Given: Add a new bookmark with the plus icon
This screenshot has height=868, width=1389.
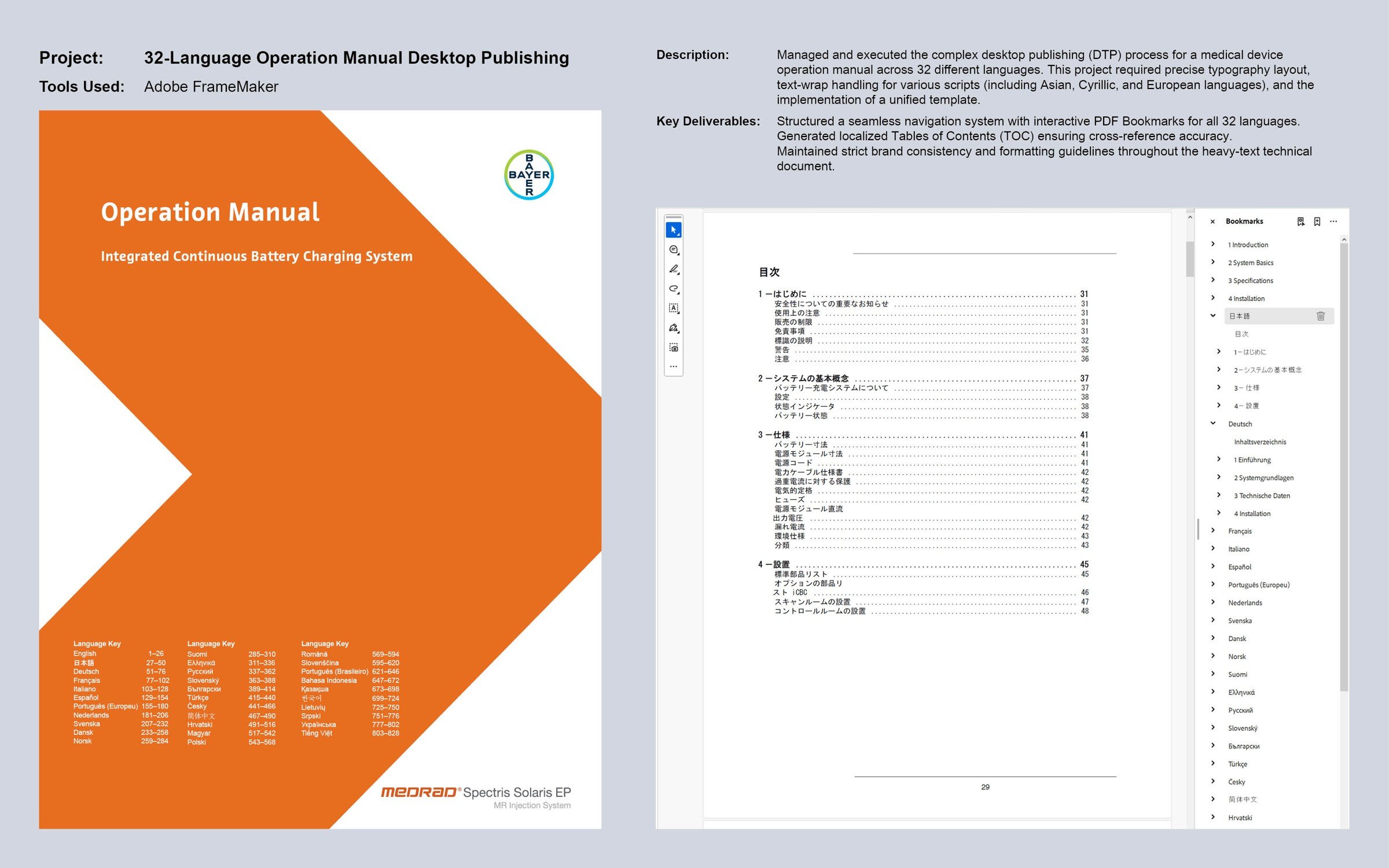Looking at the screenshot, I should tap(1317, 222).
